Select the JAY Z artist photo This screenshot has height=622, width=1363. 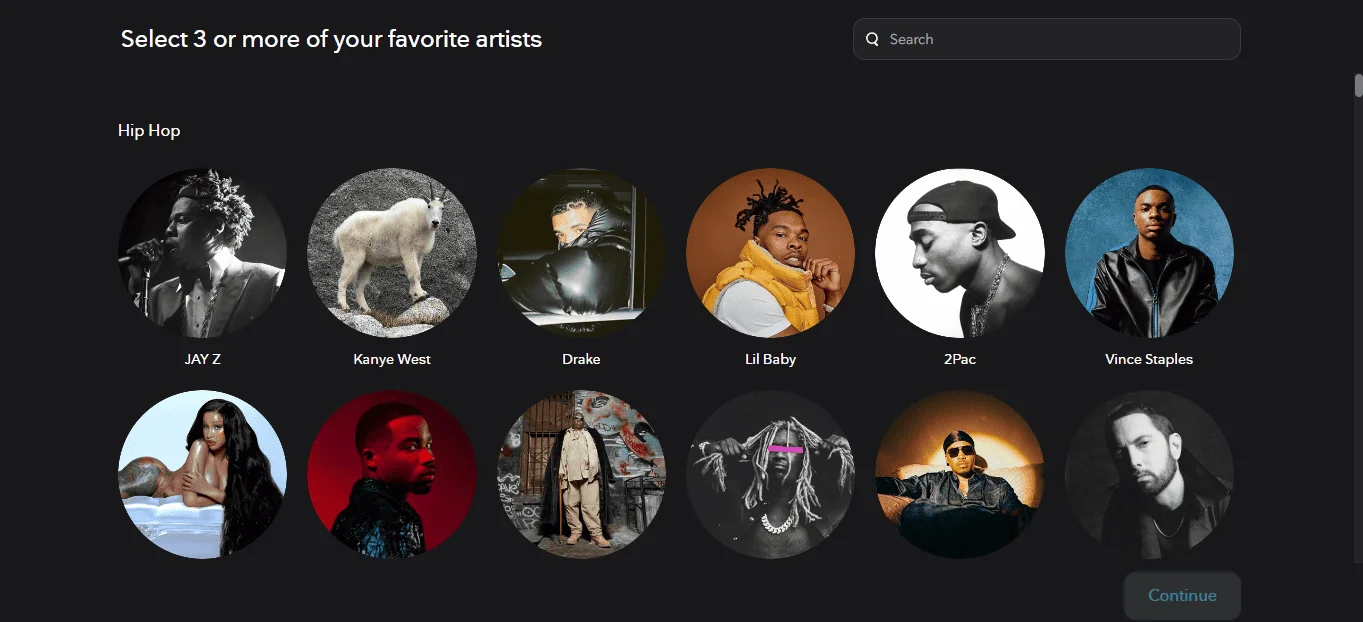[x=202, y=252]
